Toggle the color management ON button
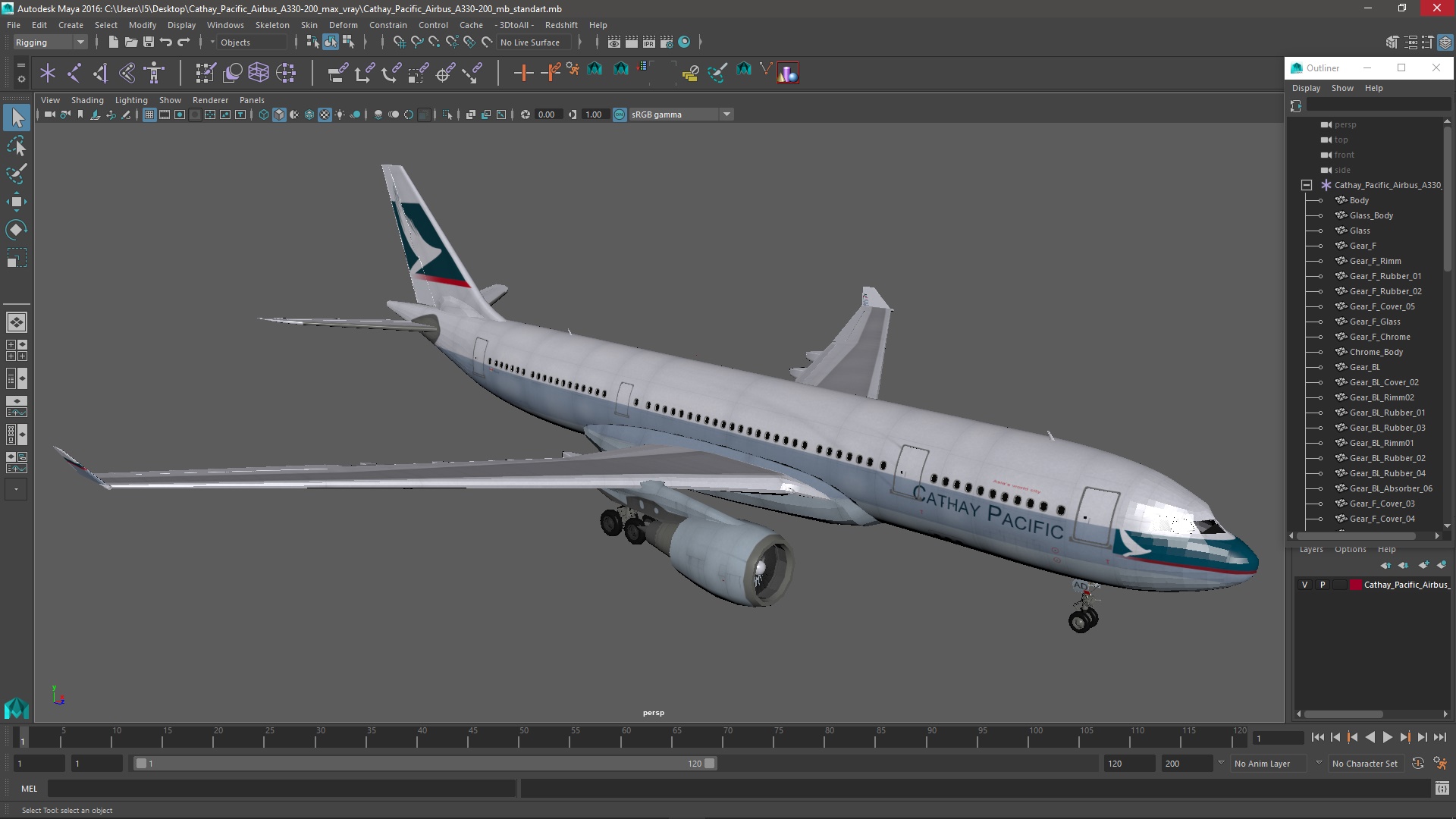 [620, 115]
